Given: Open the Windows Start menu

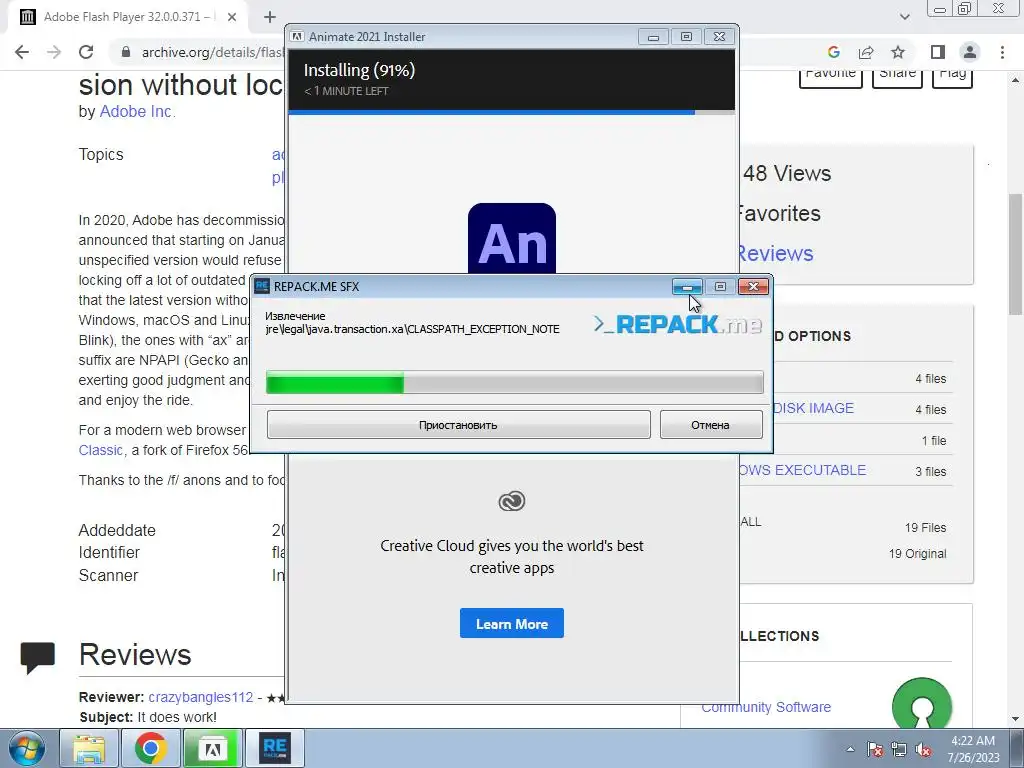Looking at the screenshot, I should [27, 748].
